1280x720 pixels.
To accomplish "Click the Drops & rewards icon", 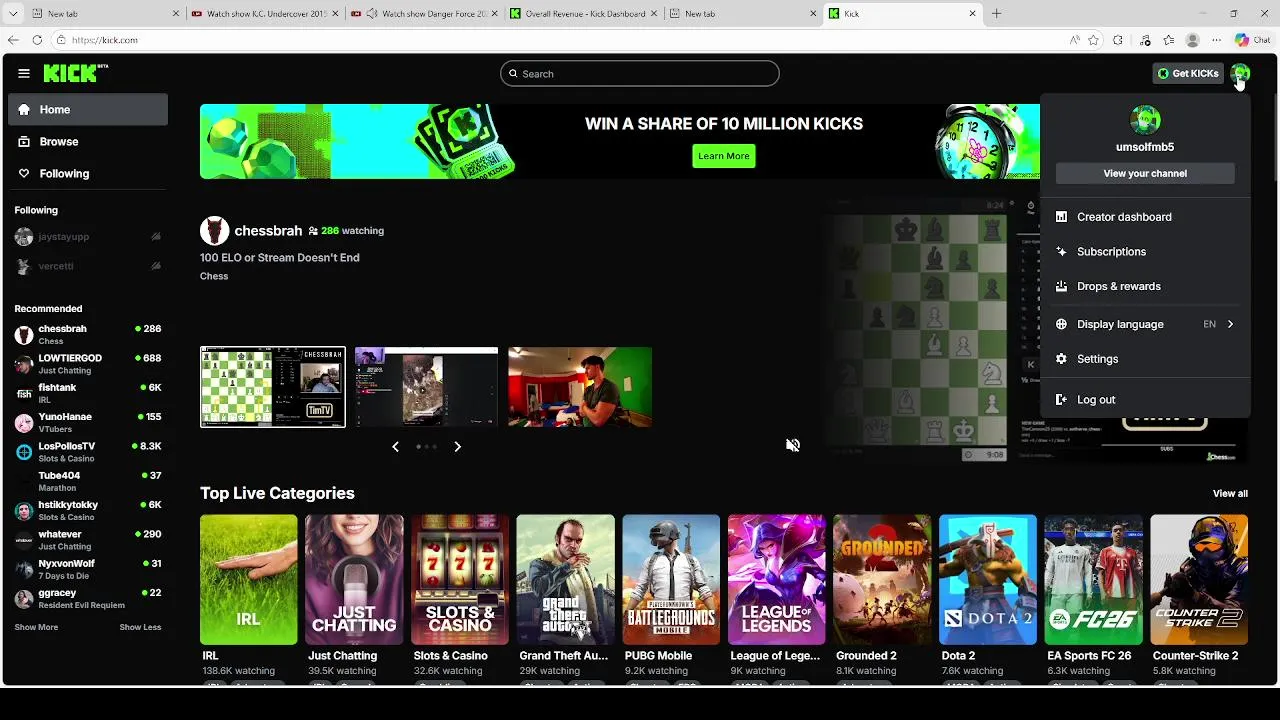I will coord(1061,286).
